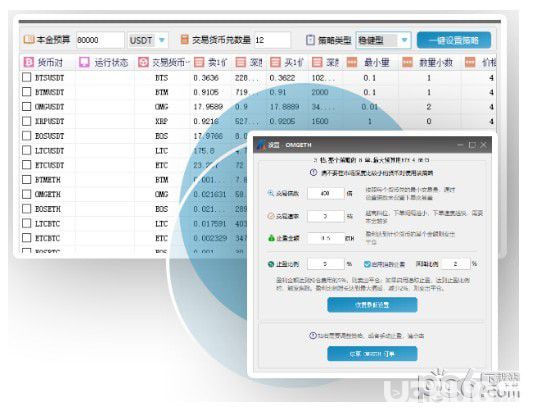Image resolution: width=533 pixels, height=415 pixels.
Task: Click the icon beside 卖1价 column header
Action: (199, 62)
